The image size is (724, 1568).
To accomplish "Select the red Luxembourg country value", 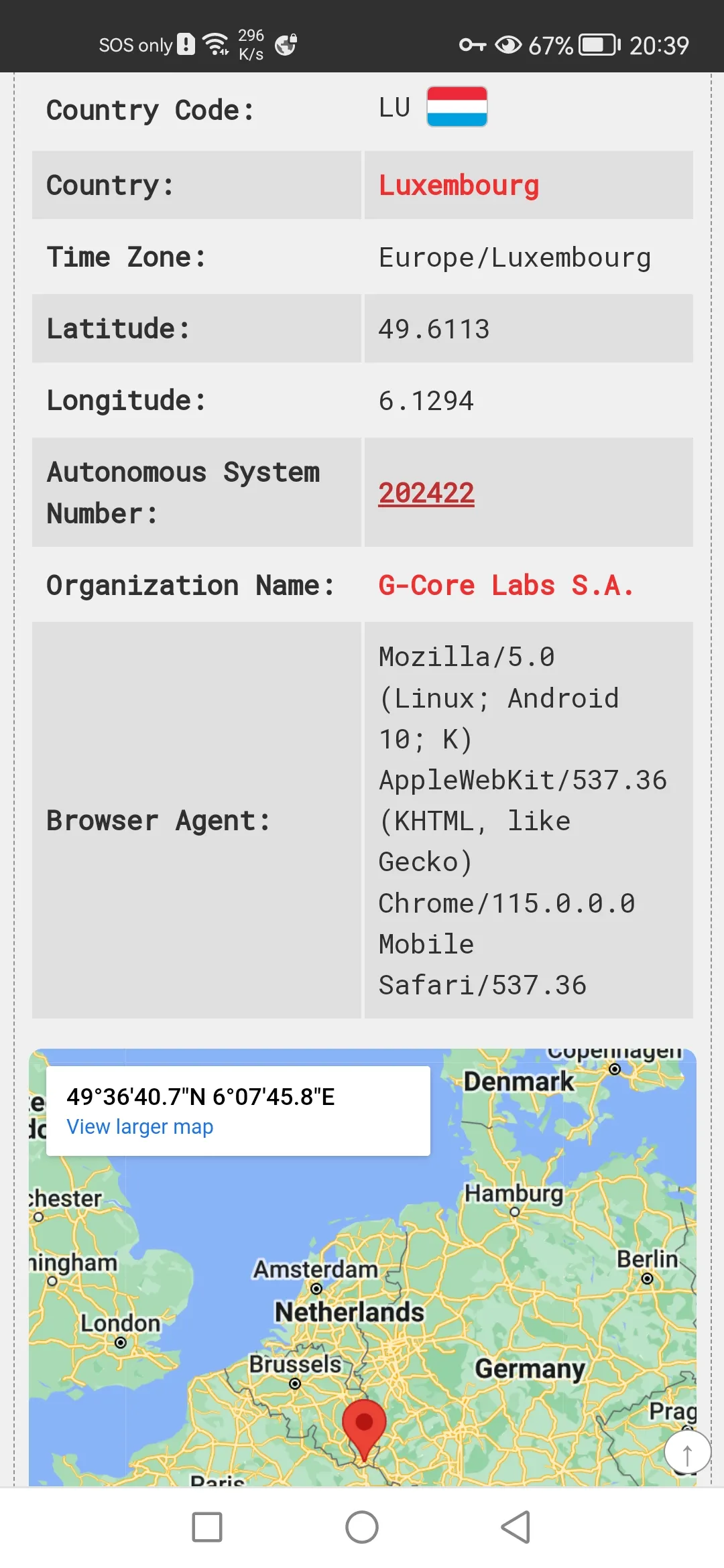I will [459, 186].
